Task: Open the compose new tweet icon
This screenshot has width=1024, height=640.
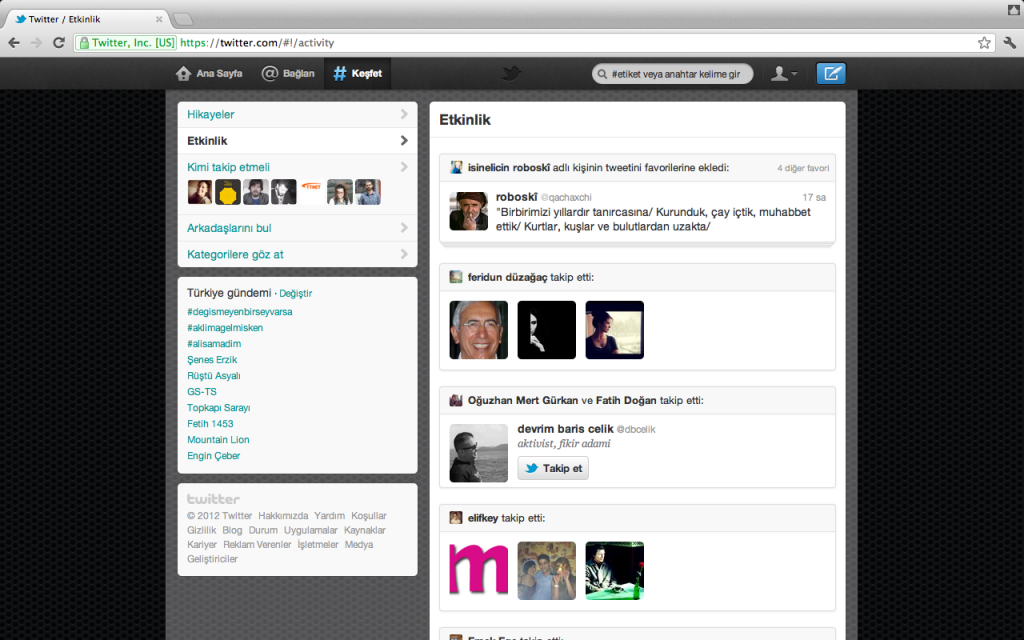Action: [830, 73]
